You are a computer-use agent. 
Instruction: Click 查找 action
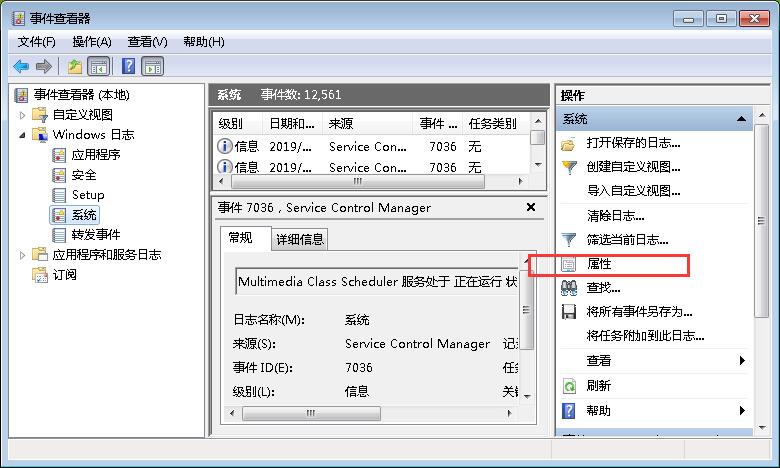603,287
